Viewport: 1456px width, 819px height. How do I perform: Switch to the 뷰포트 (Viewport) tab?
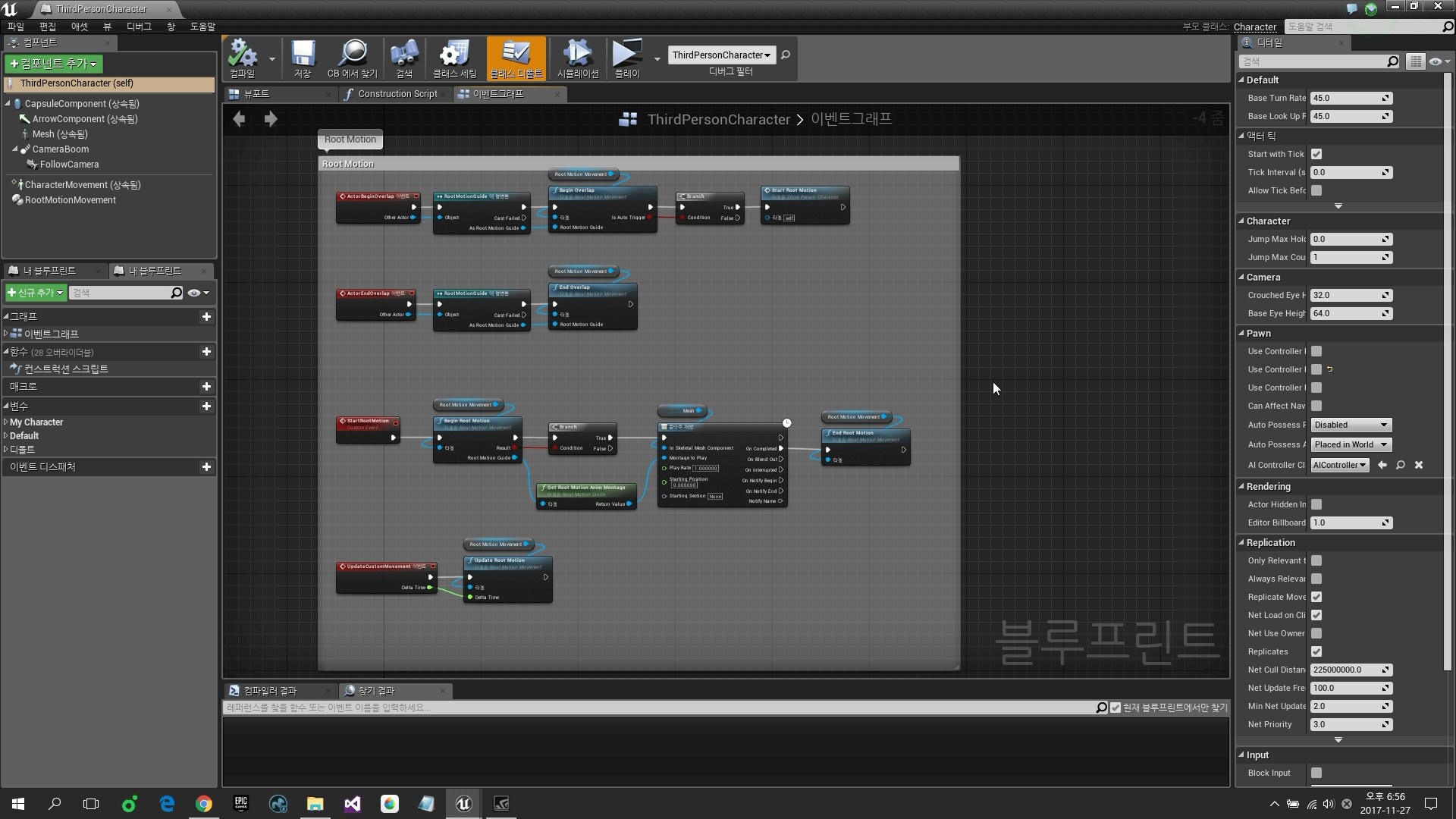click(256, 94)
